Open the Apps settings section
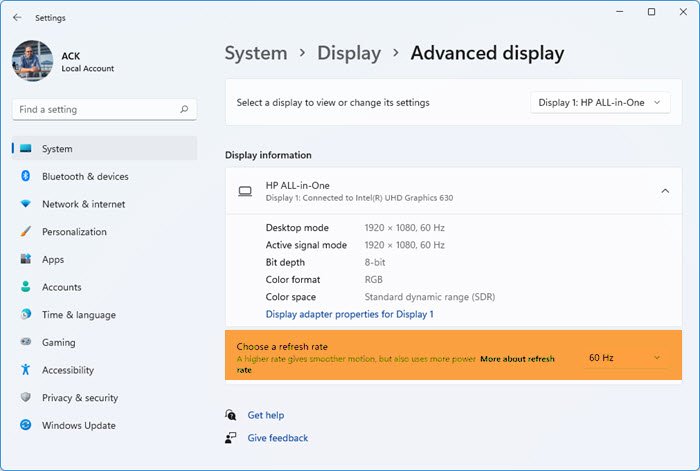This screenshot has width=700, height=471. (53, 260)
